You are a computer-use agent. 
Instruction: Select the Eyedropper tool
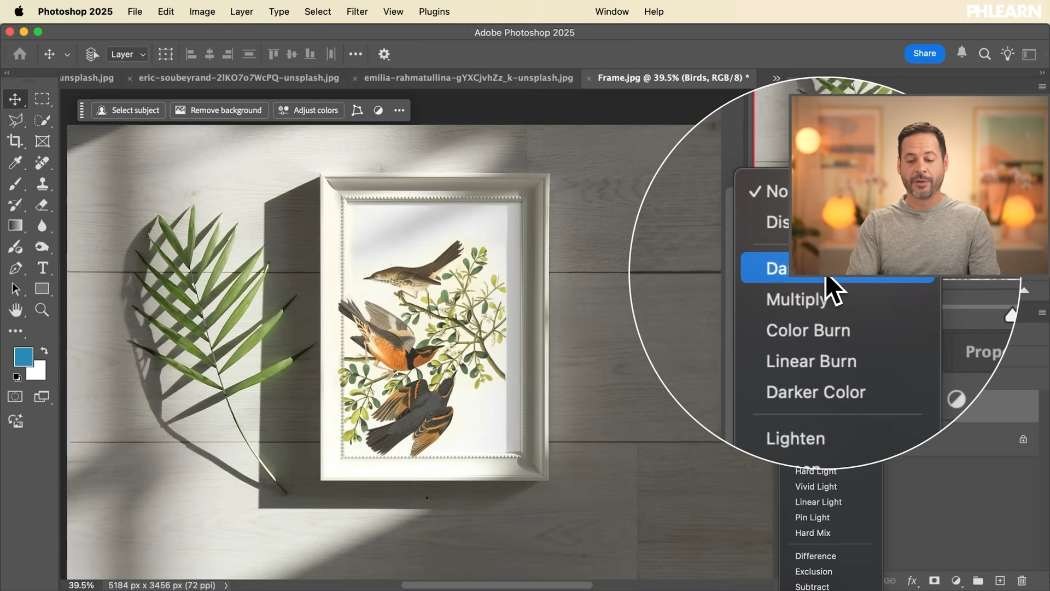point(15,163)
